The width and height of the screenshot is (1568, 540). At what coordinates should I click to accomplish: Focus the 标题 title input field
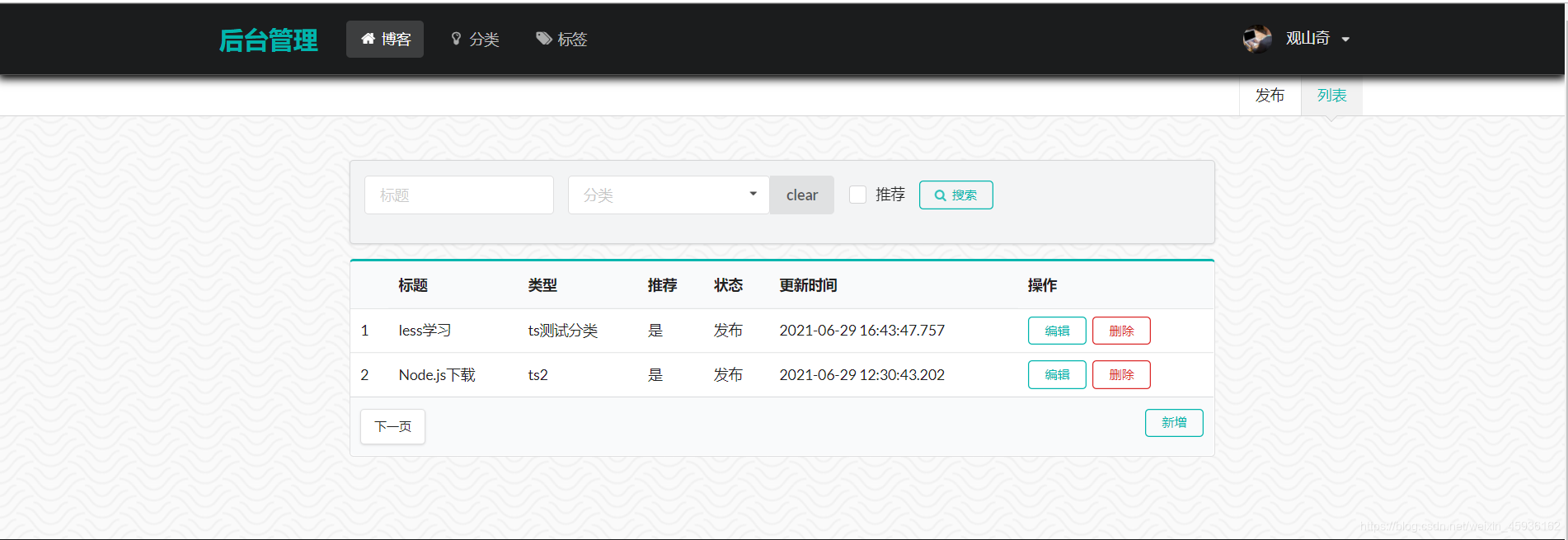click(459, 195)
